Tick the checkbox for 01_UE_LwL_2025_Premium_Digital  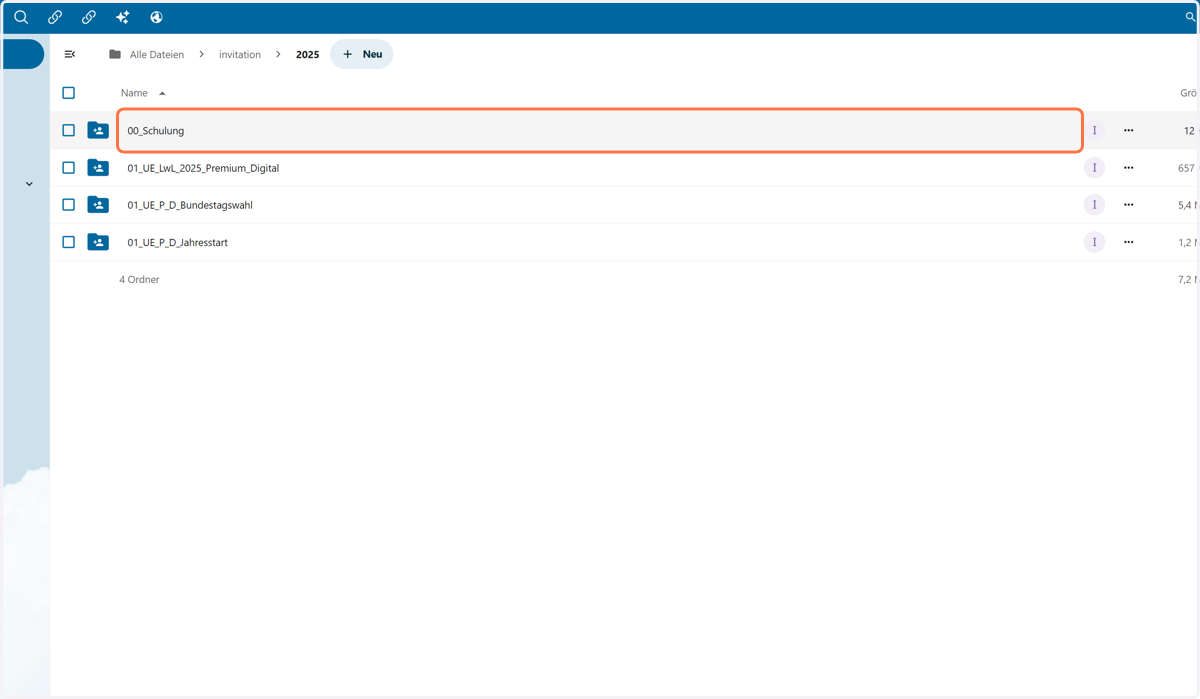point(68,168)
